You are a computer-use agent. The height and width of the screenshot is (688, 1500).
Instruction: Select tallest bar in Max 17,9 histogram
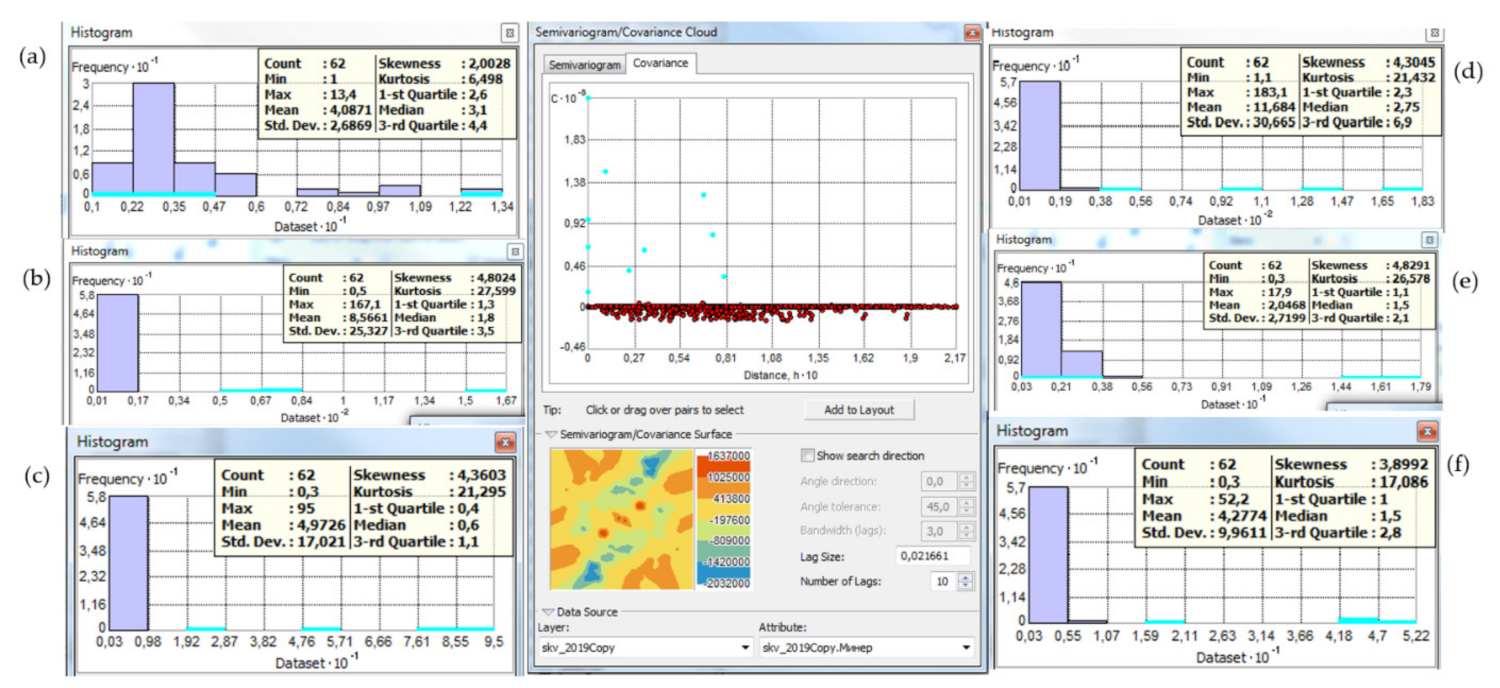(x=1040, y=330)
